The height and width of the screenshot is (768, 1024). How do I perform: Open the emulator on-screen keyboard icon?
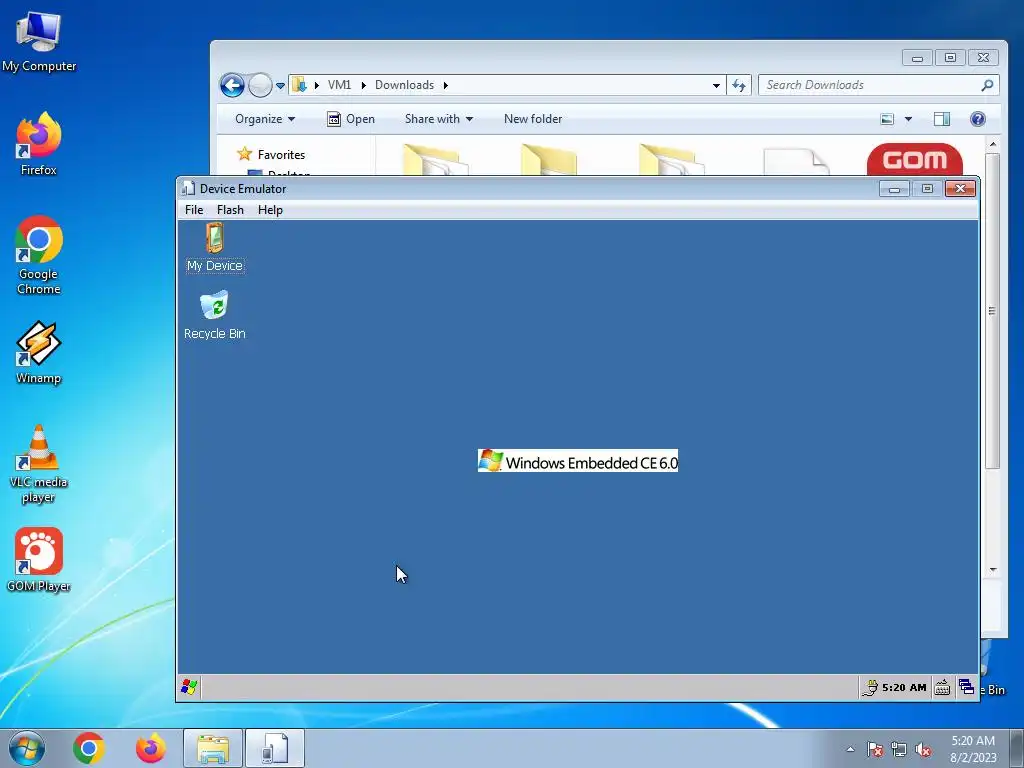pyautogui.click(x=942, y=688)
